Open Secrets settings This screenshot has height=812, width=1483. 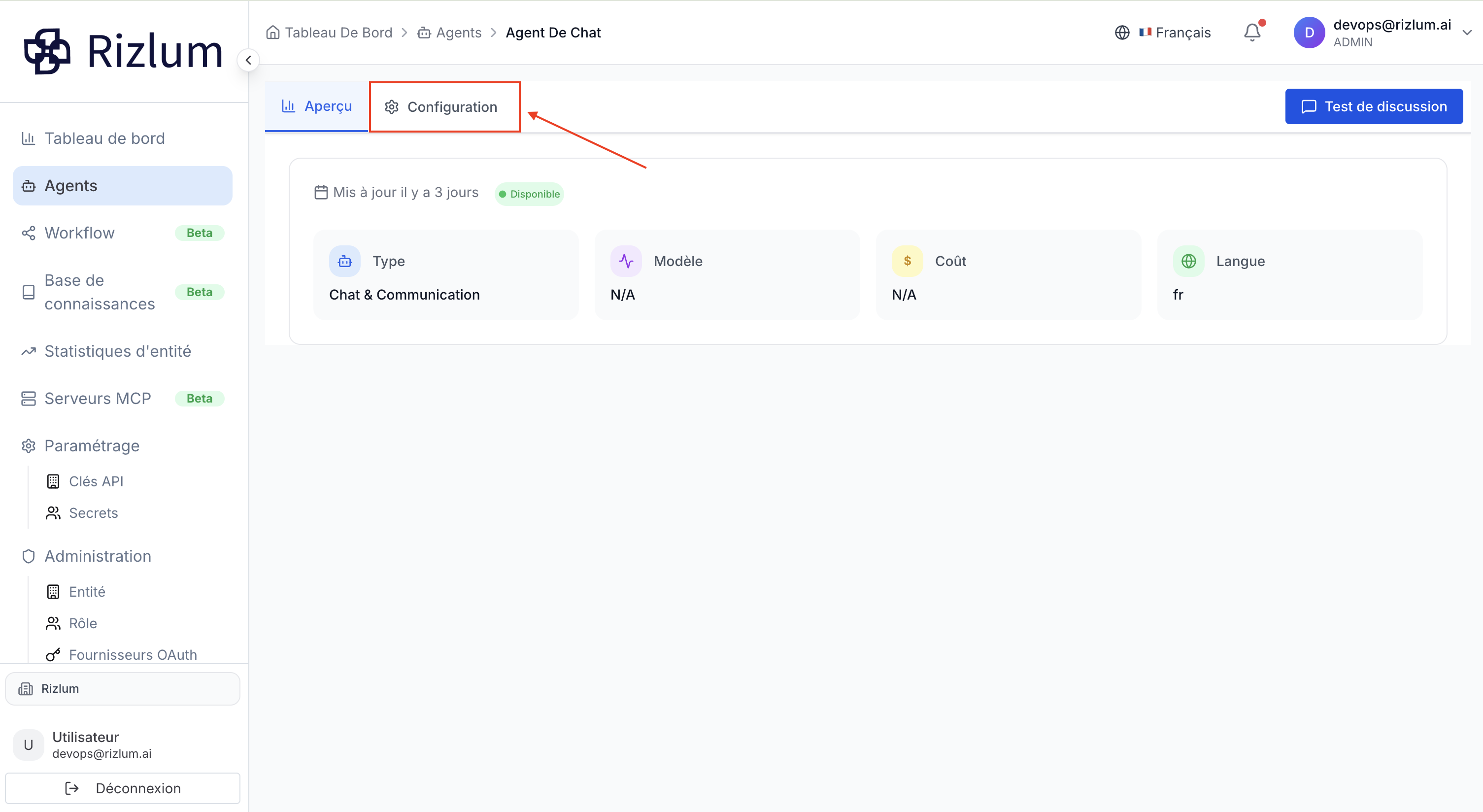click(93, 512)
